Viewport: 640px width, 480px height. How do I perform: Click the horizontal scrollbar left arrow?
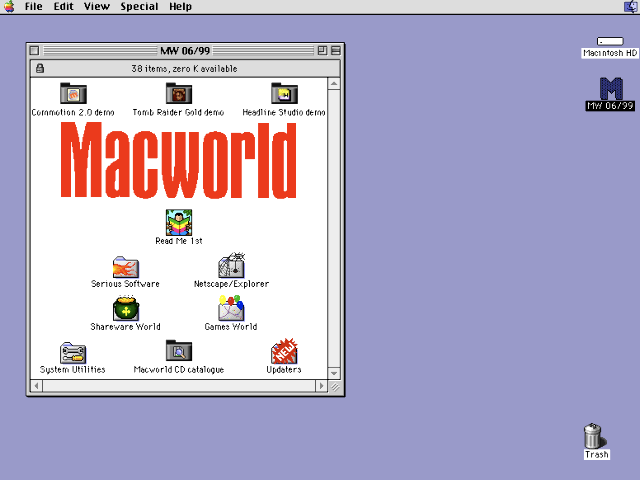[36, 386]
